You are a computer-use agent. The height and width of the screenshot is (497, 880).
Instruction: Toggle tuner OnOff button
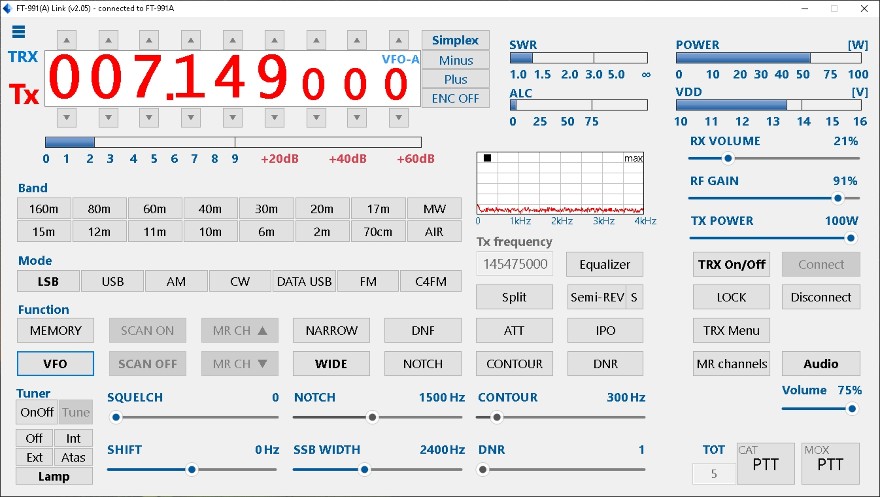pos(37,412)
